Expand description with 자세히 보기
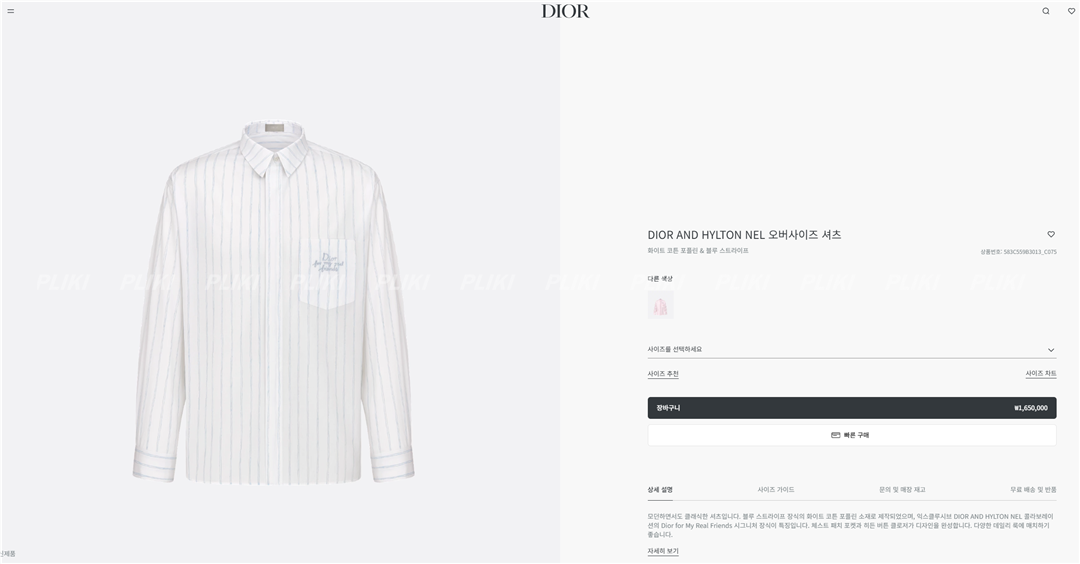 663,551
